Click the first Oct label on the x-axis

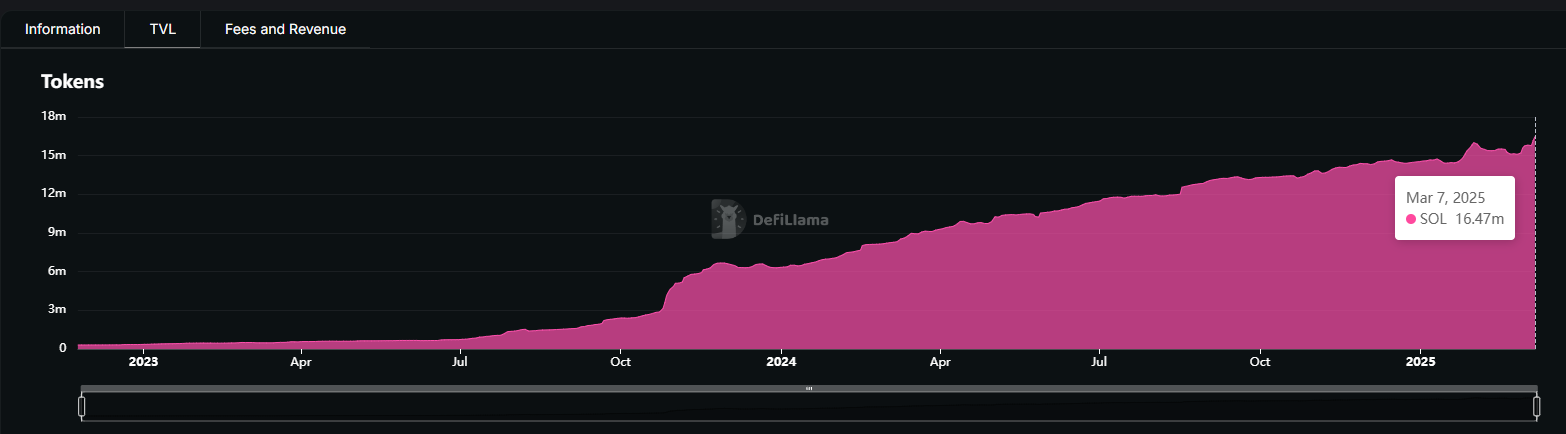621,362
